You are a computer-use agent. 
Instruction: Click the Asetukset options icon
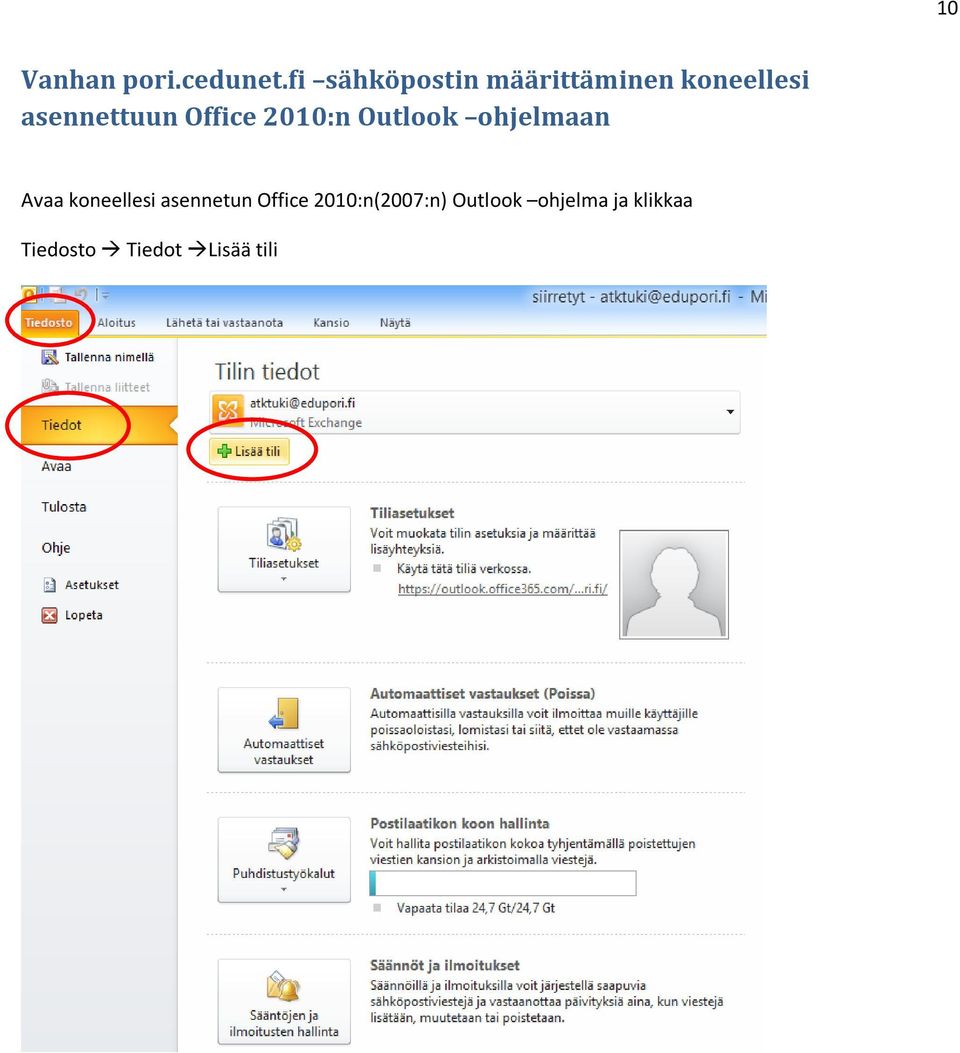click(50, 585)
